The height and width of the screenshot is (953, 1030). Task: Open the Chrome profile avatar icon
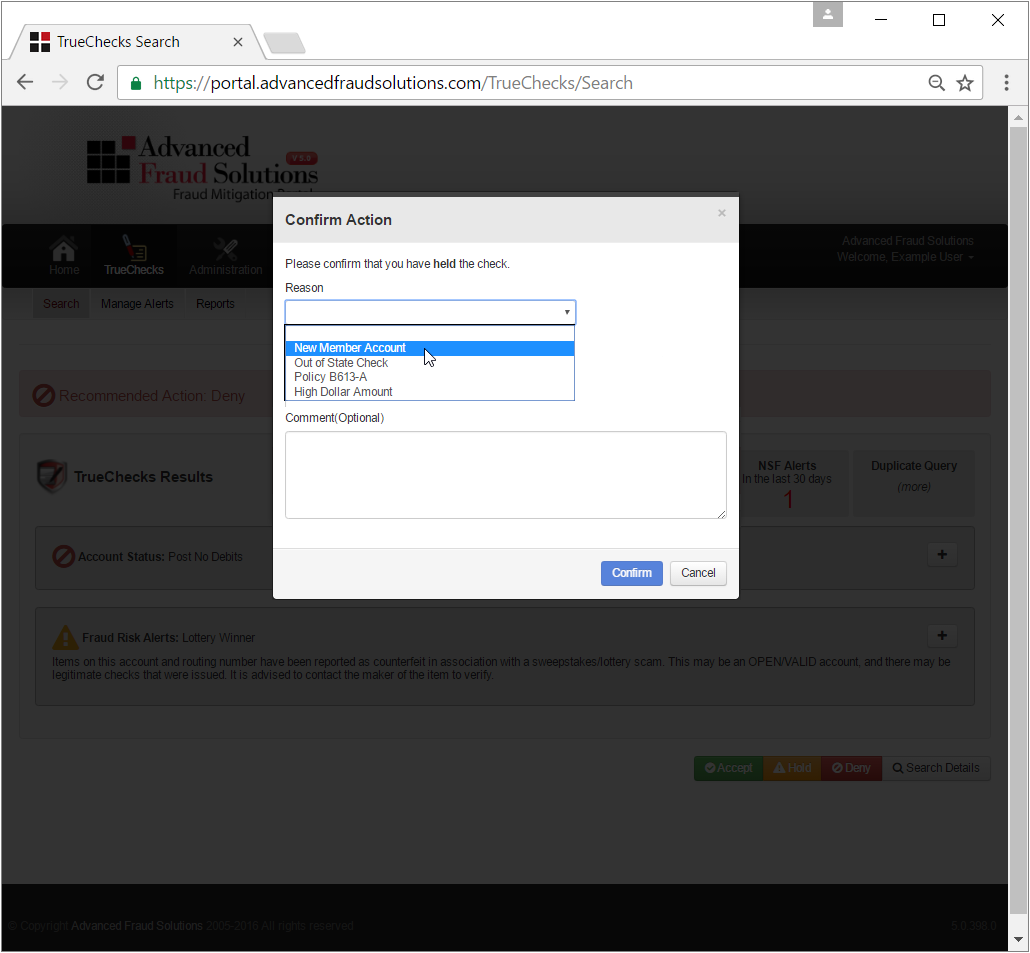tap(828, 14)
